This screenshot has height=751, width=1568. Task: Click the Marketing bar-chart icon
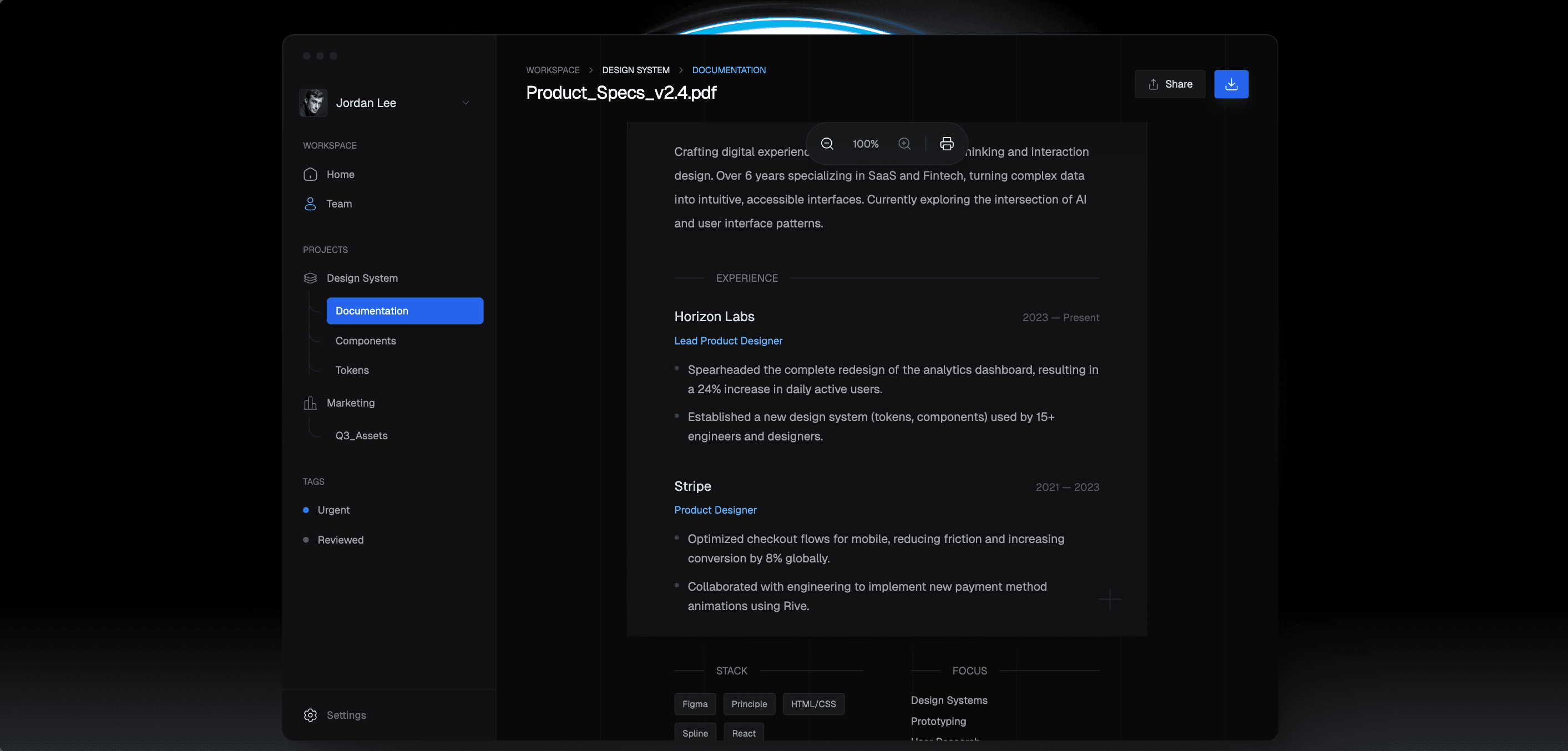click(310, 403)
